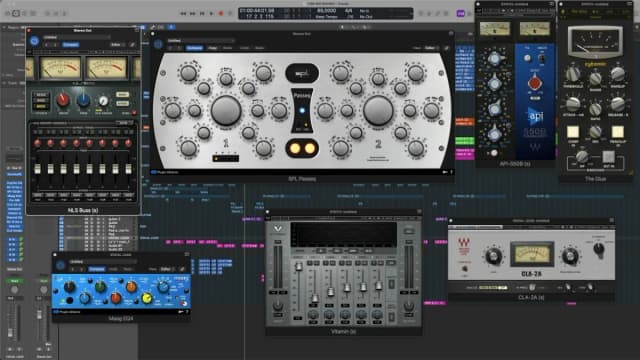The height and width of the screenshot is (360, 640).
Task: Click the green knob on the Maag EQ4
Action: pos(100,287)
